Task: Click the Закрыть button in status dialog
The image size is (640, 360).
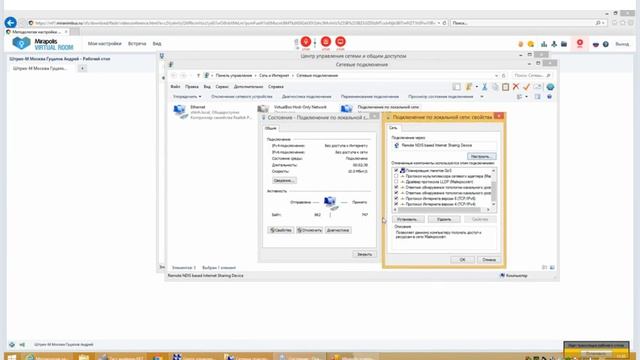Action: (x=364, y=254)
